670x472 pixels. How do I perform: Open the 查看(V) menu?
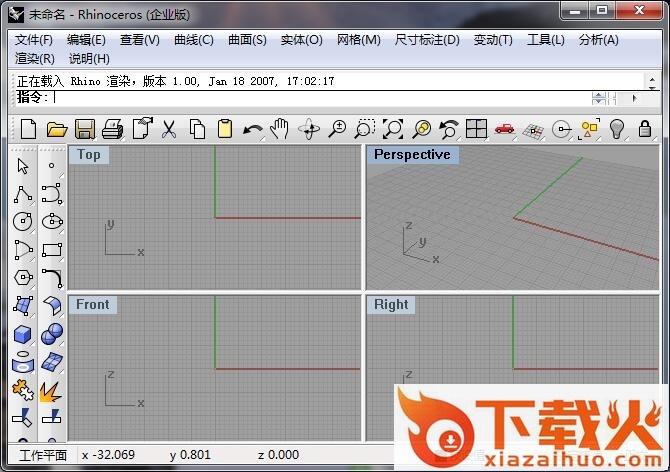coord(140,40)
